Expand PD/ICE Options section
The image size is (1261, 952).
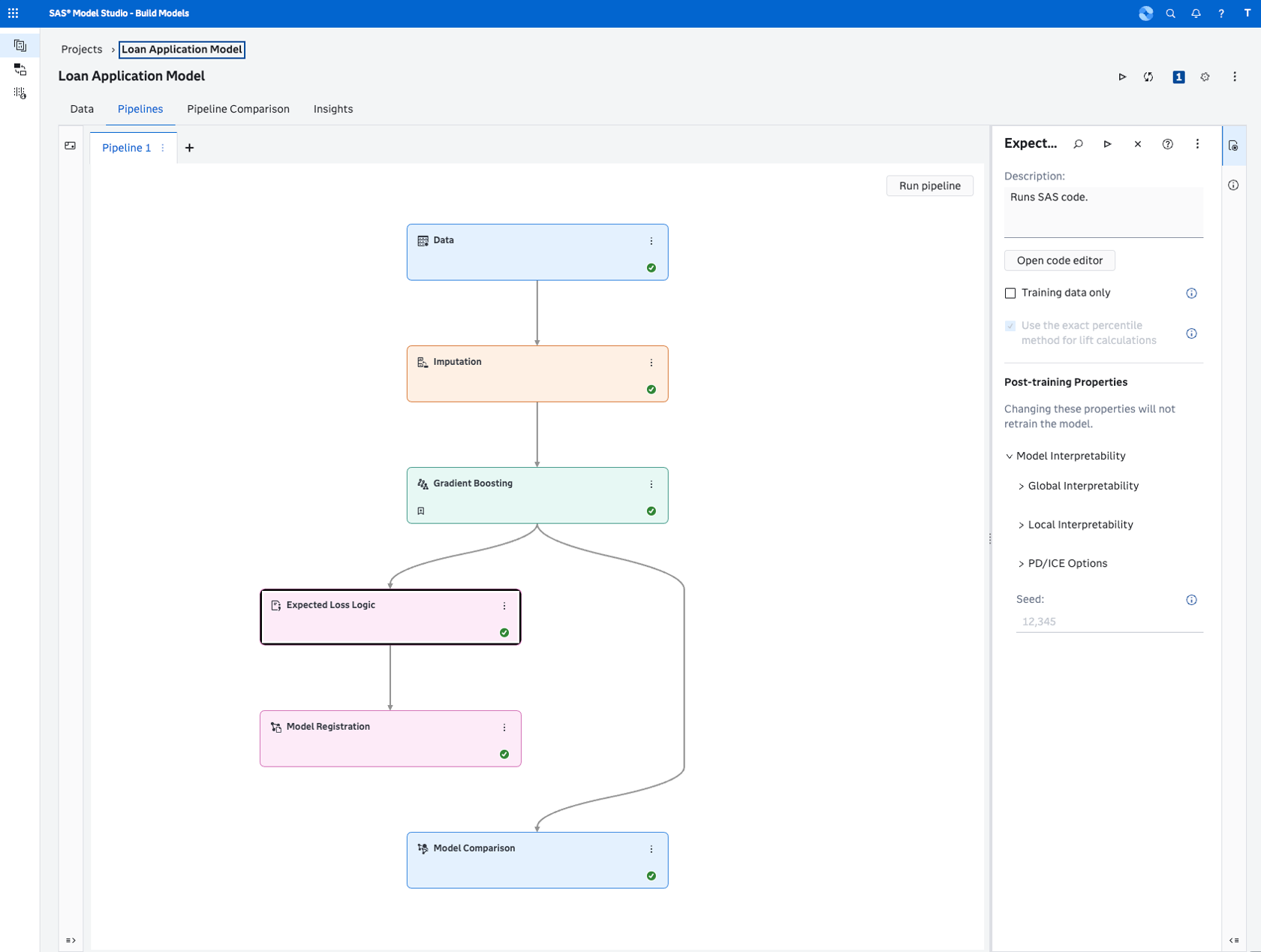(x=1021, y=564)
